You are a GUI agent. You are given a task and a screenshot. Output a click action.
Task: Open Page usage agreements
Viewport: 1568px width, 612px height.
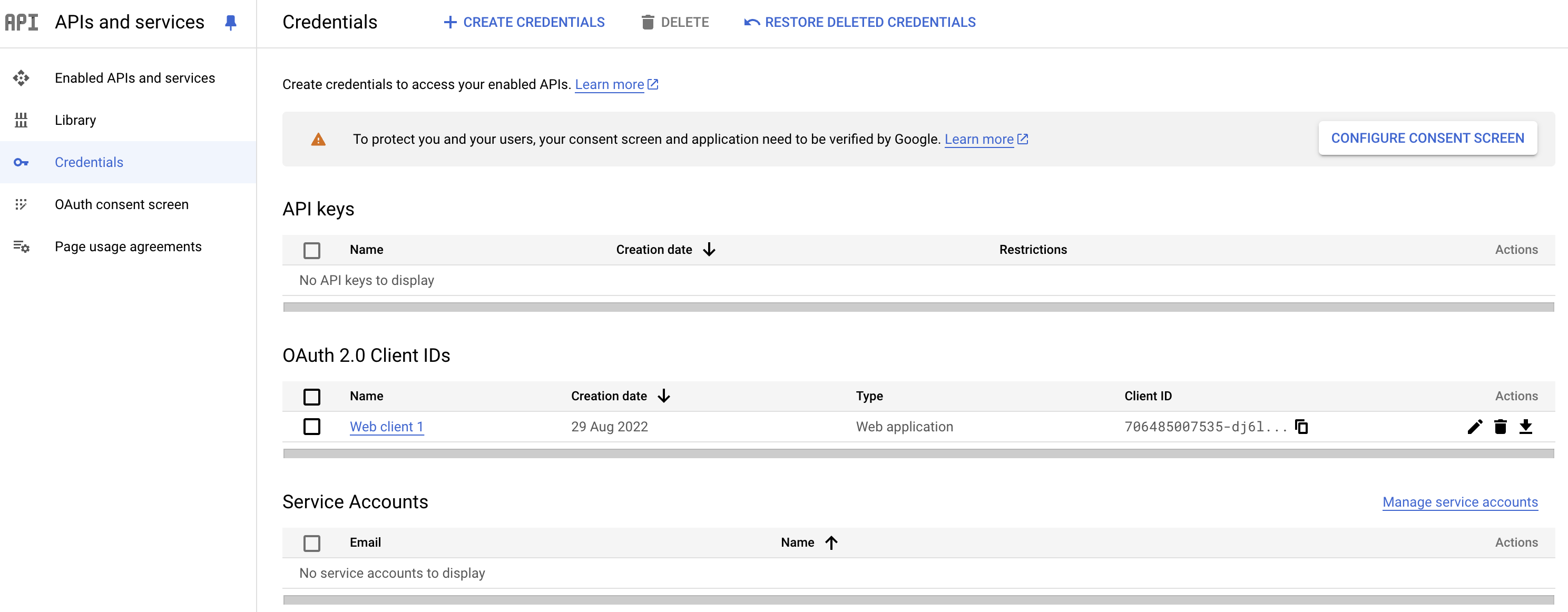[x=128, y=246]
